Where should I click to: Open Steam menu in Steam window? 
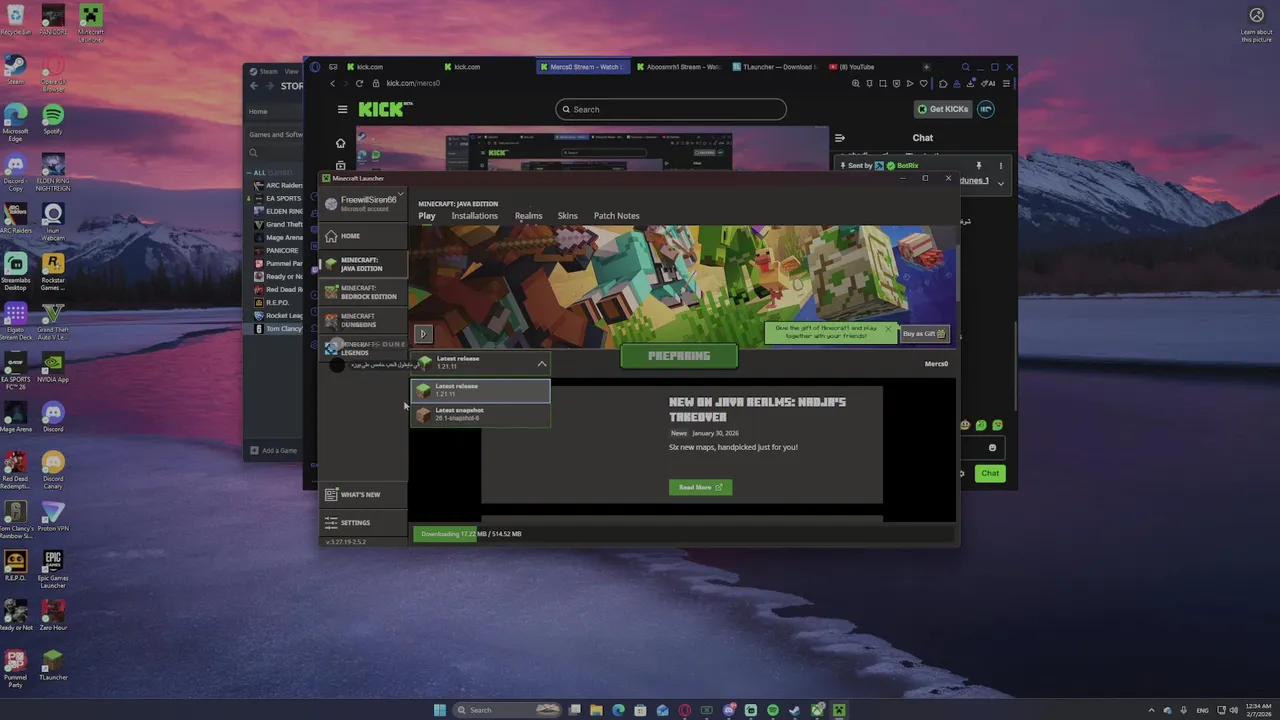(265, 71)
